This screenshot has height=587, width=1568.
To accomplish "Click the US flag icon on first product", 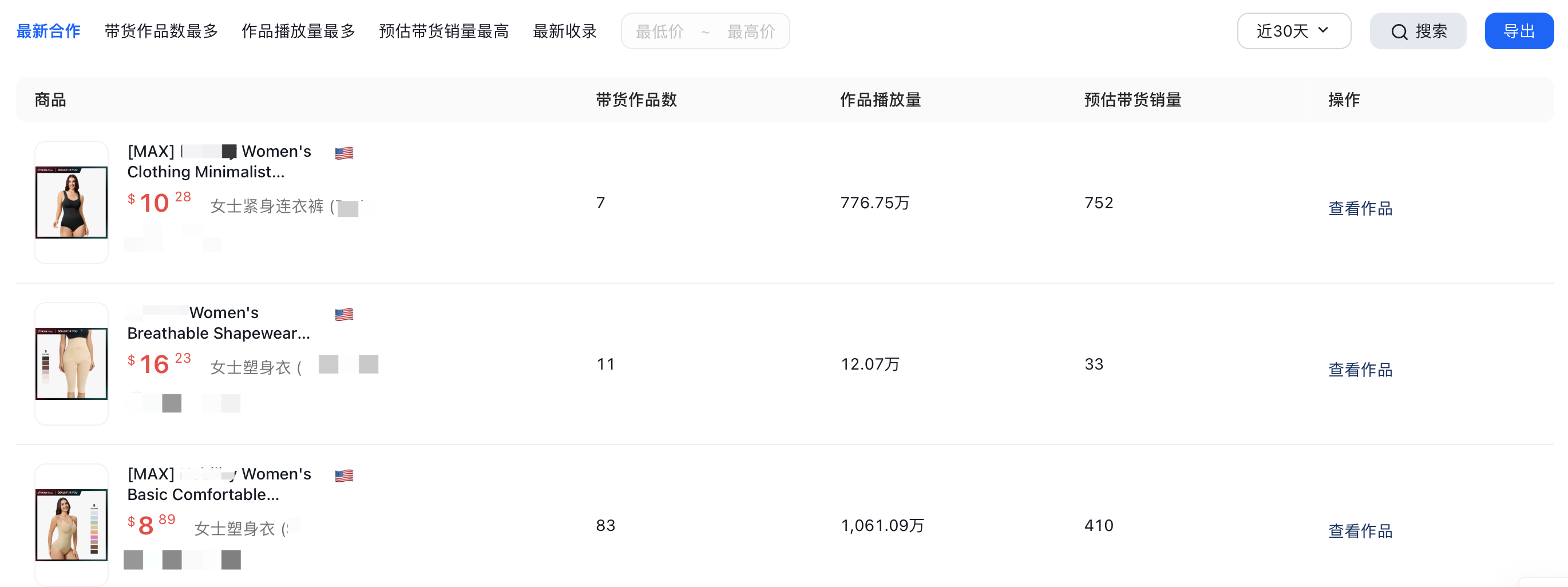I will pos(344,153).
